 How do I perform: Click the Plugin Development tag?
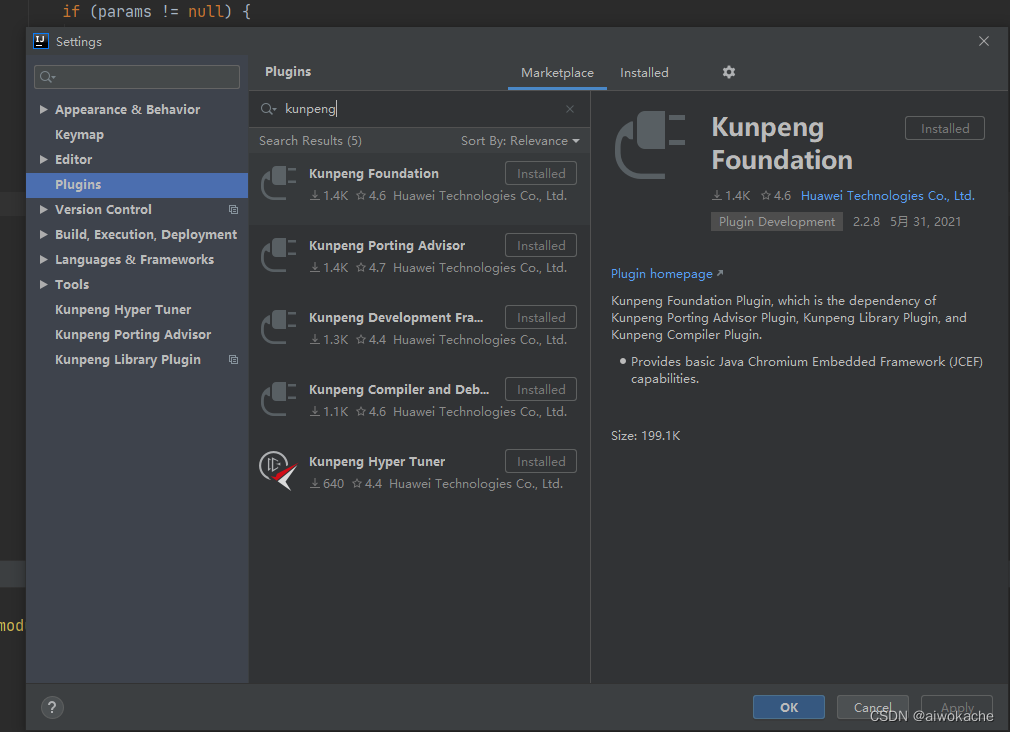(x=777, y=222)
